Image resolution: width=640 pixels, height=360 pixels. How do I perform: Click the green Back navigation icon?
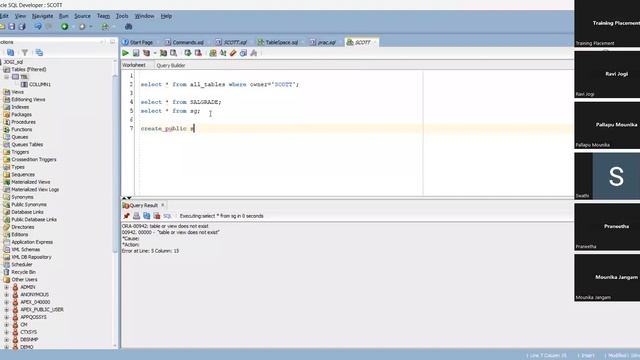[x=64, y=27]
